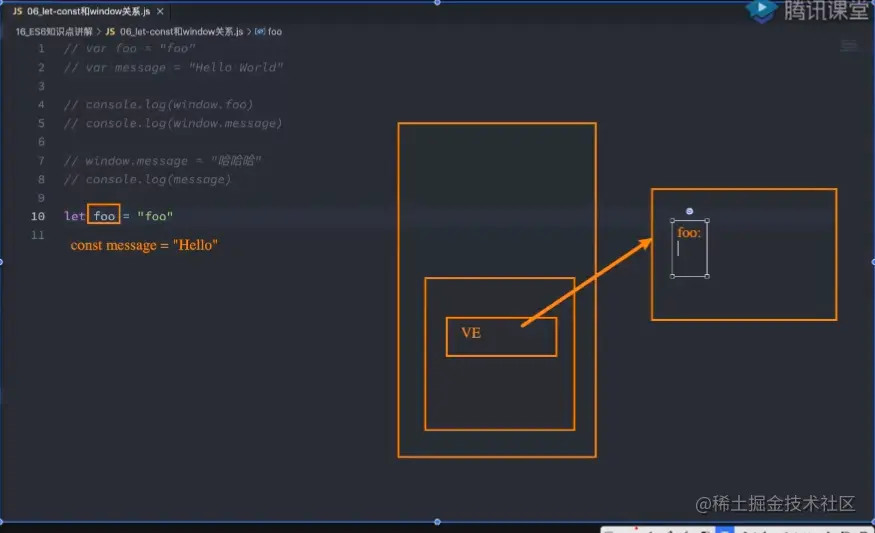Click inside the foo: text box
Screen dimensions: 875x533
(690, 248)
